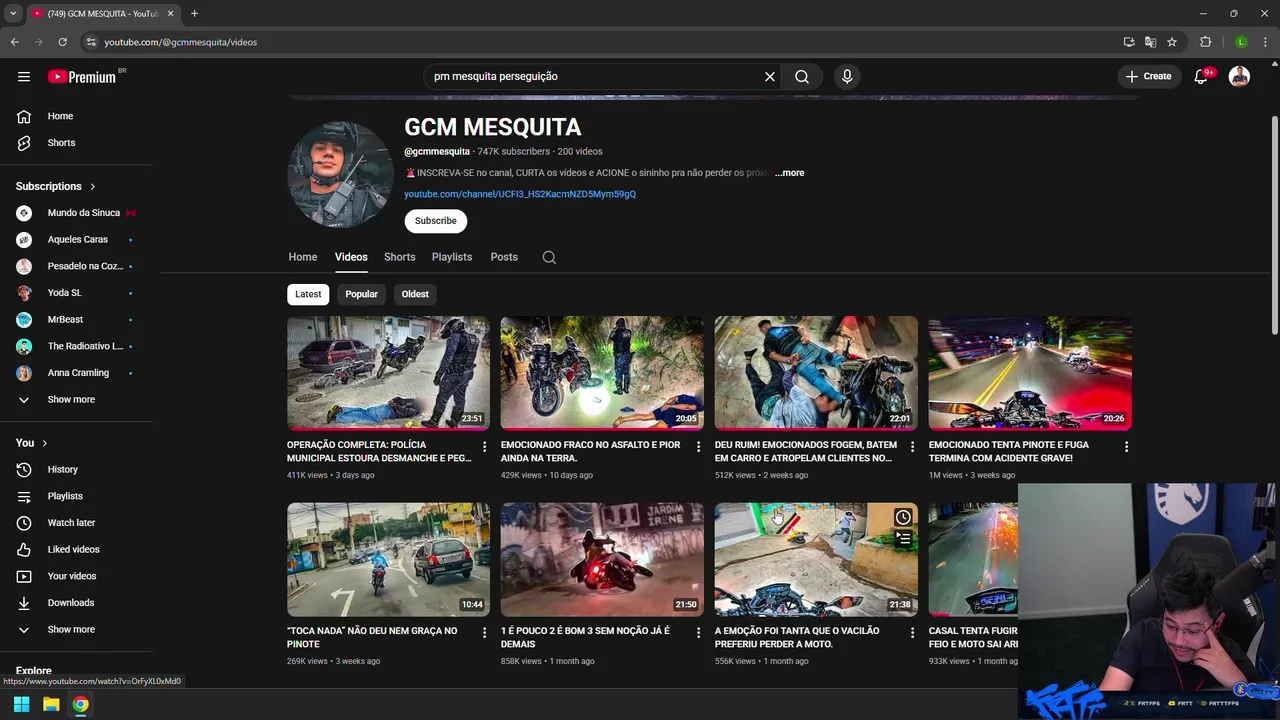Click the Chrome icon in the taskbar
Image resolution: width=1280 pixels, height=720 pixels.
[x=80, y=704]
